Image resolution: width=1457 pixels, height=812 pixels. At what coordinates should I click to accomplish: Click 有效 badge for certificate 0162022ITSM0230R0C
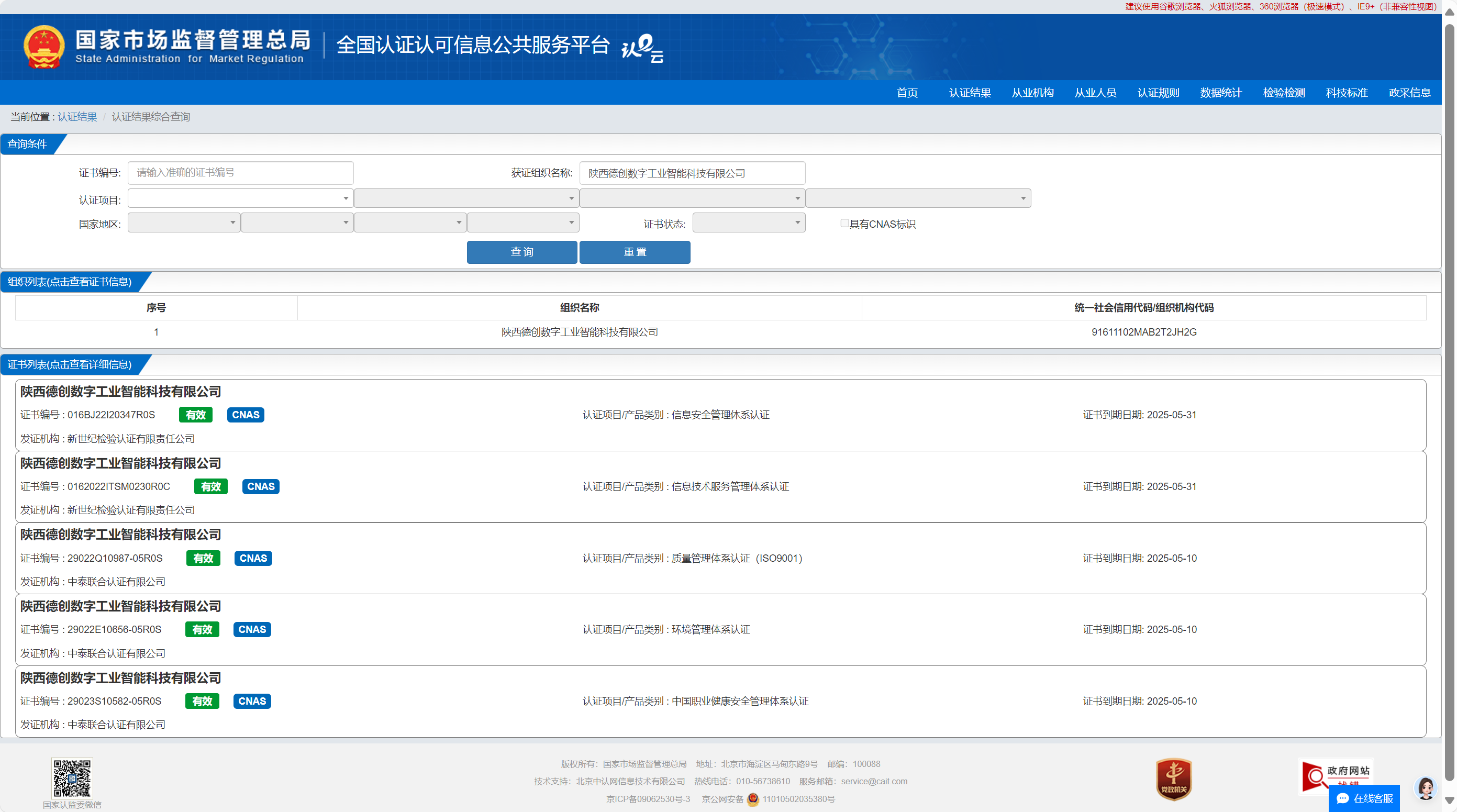[x=210, y=486]
